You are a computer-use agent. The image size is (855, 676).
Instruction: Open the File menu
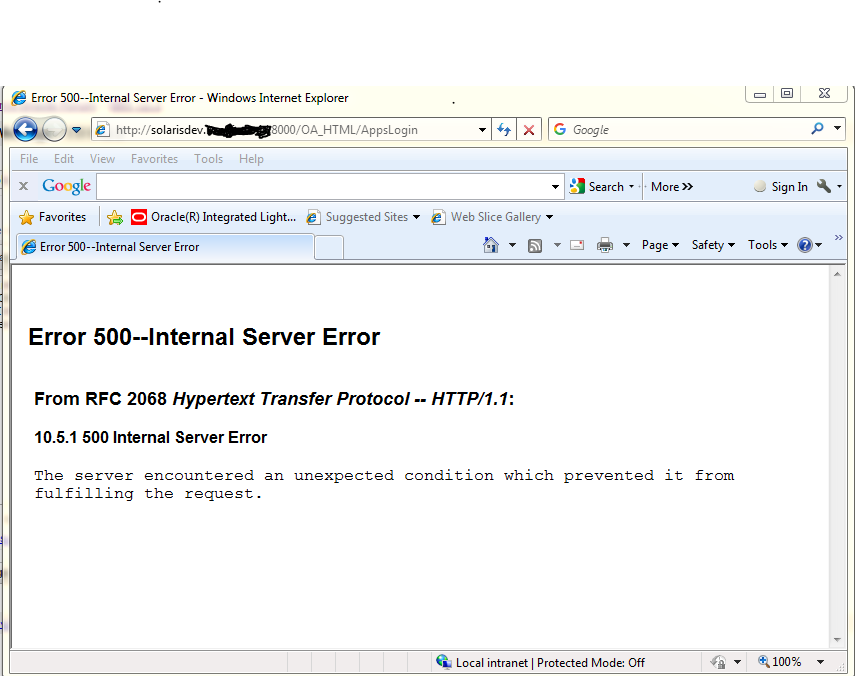tap(29, 159)
